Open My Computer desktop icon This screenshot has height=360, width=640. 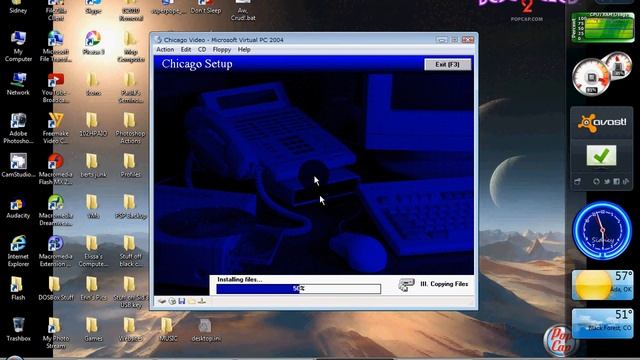point(18,47)
